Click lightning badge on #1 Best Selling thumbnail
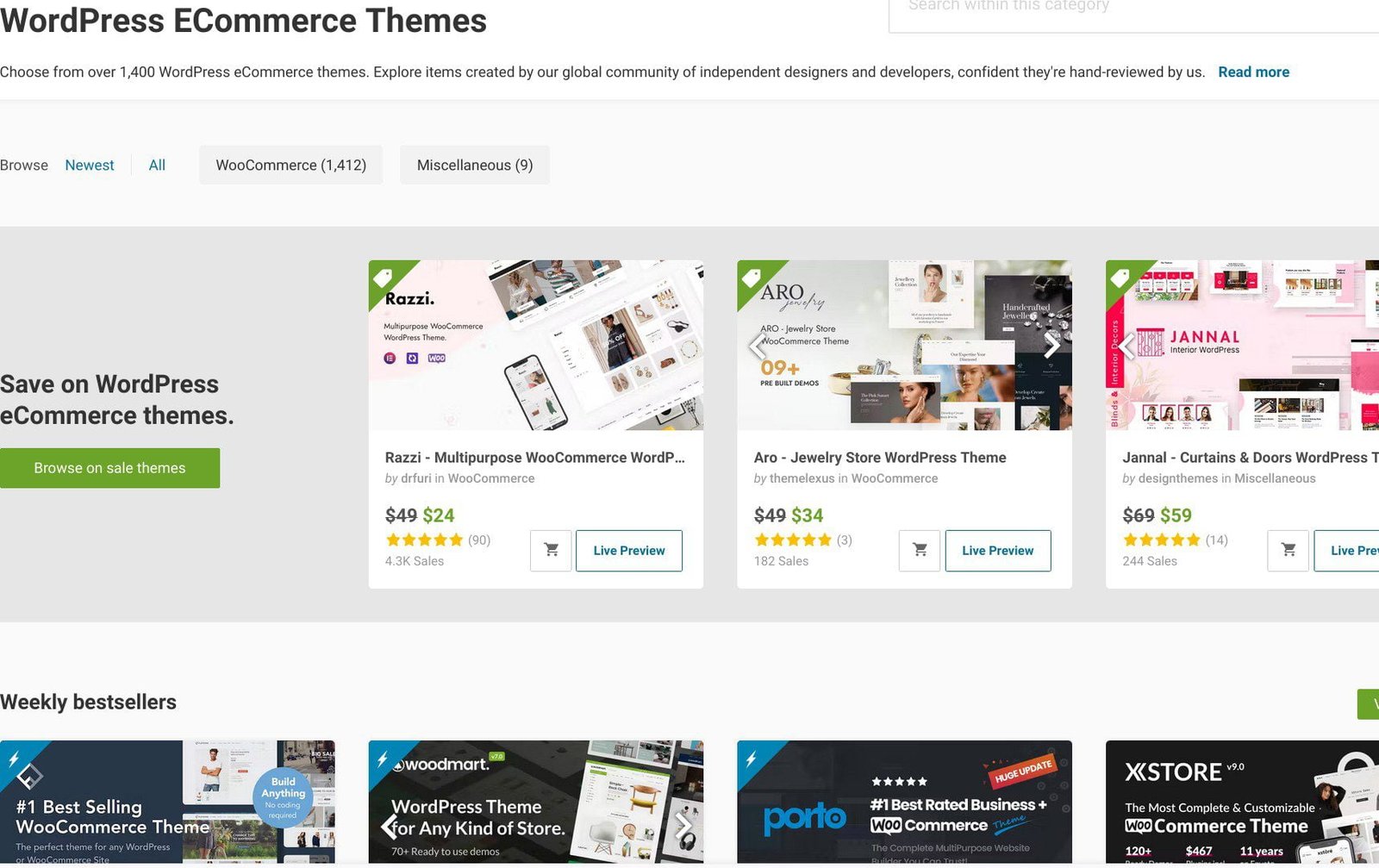The image size is (1379, 868). click(x=14, y=759)
